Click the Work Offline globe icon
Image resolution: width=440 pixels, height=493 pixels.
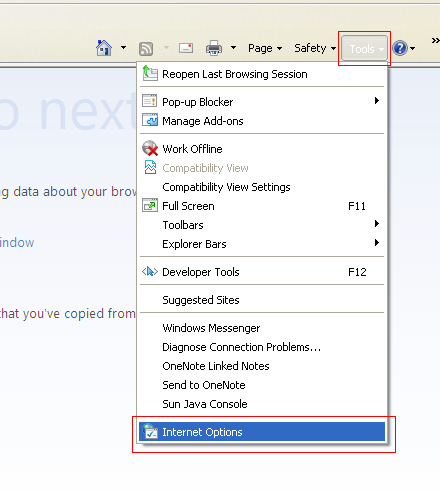[150, 148]
